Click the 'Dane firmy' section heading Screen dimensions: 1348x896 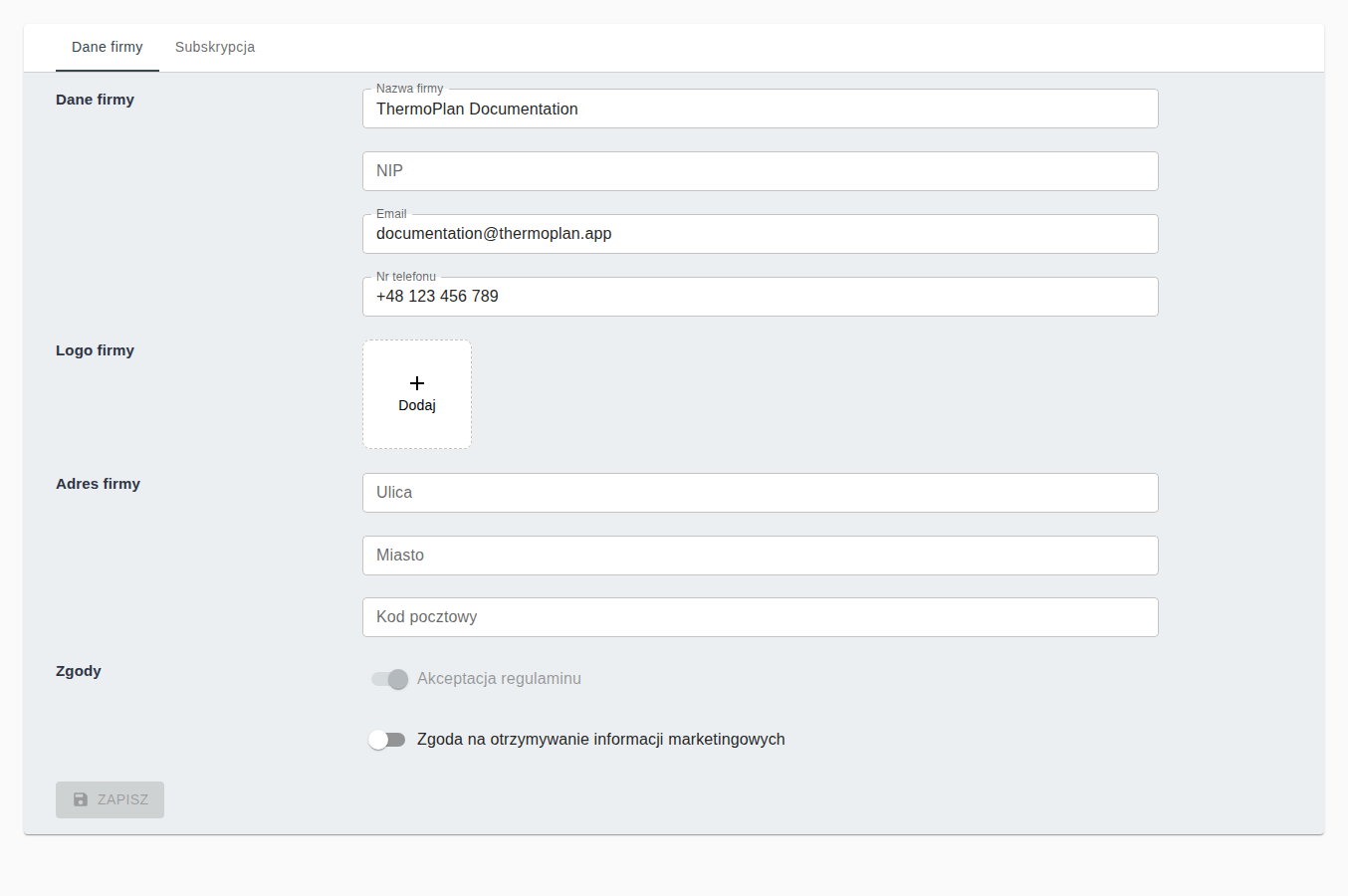[x=95, y=100]
